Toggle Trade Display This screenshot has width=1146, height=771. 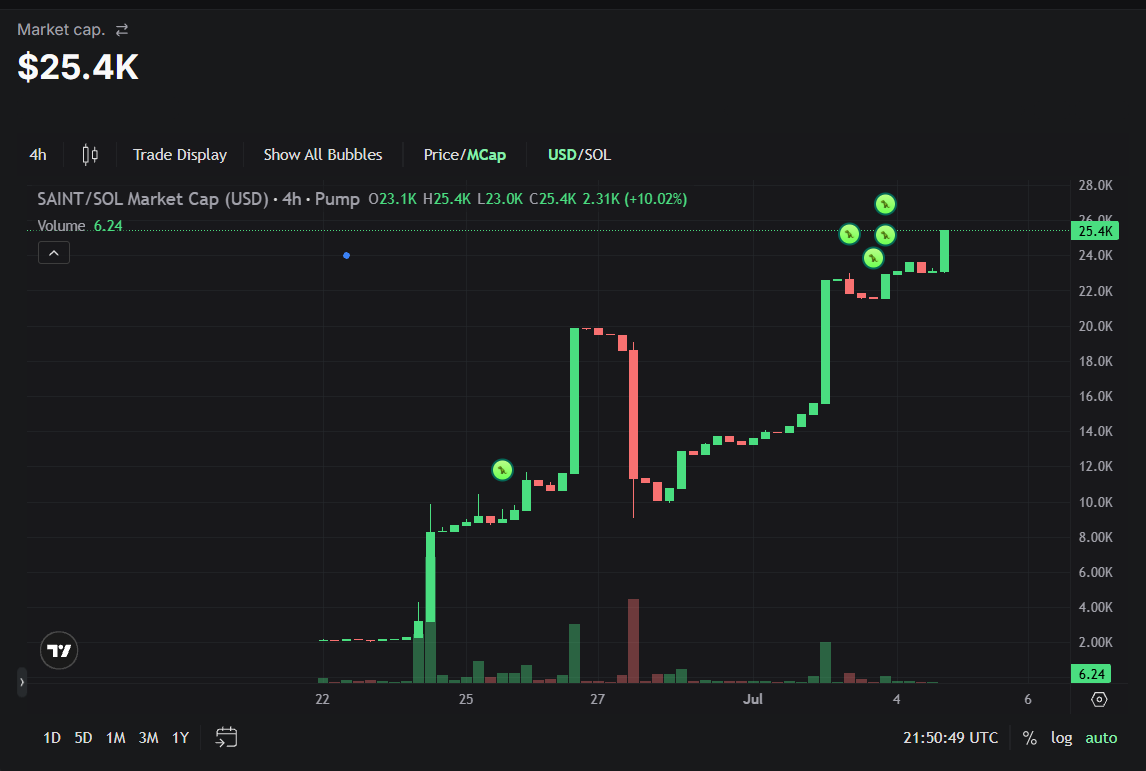180,155
